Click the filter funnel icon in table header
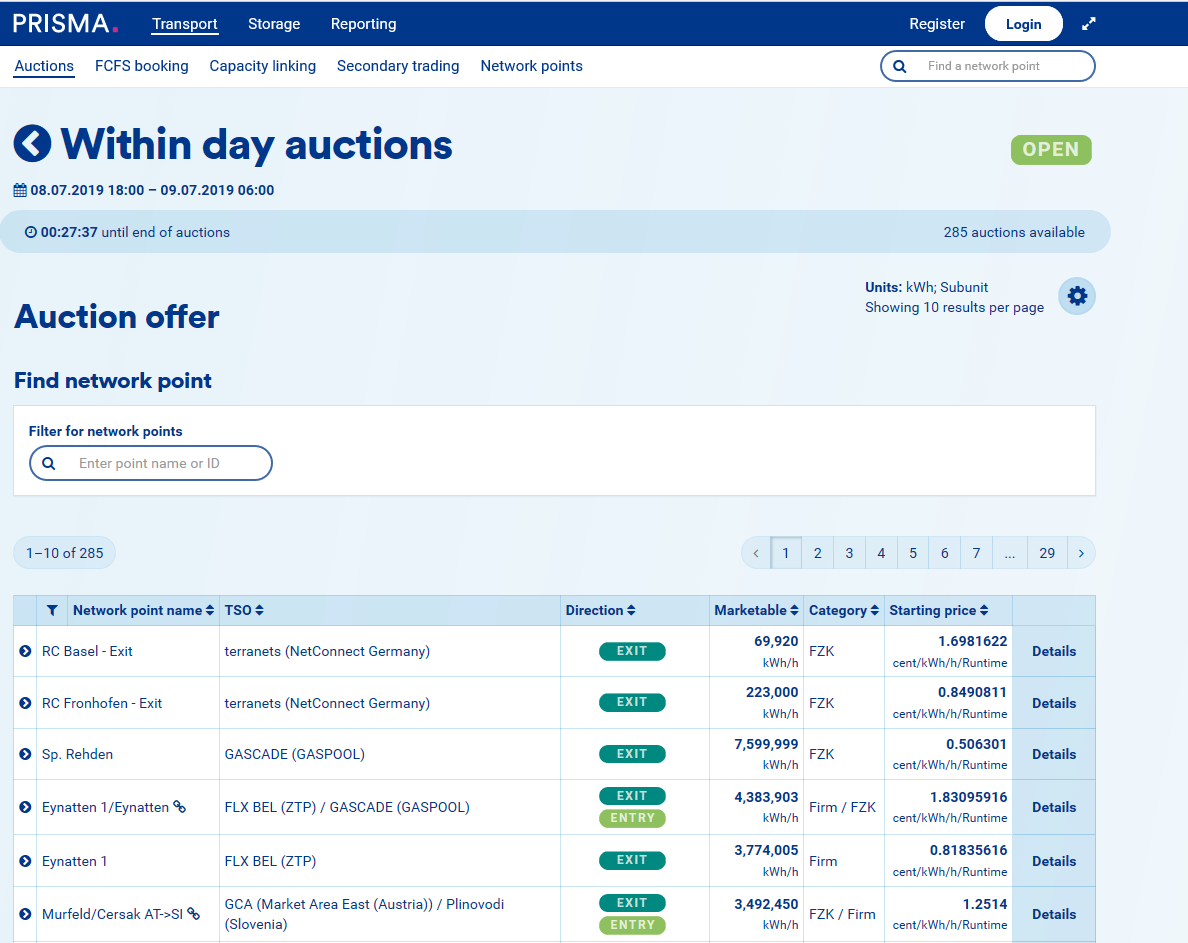 [x=52, y=610]
